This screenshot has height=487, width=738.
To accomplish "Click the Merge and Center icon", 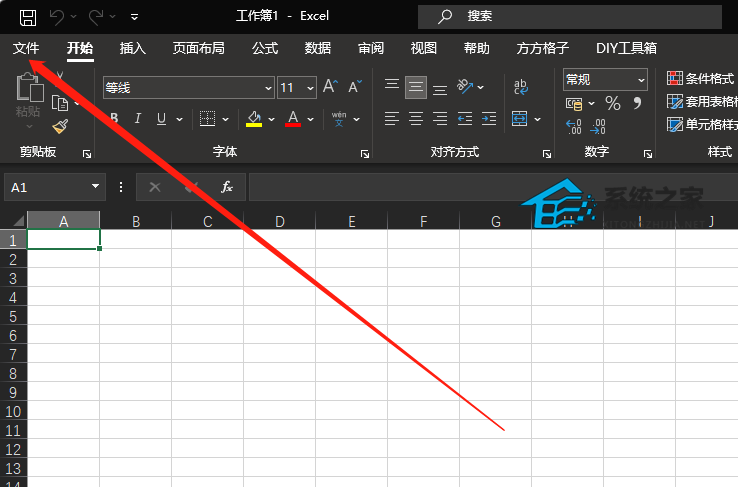I will click(x=520, y=119).
